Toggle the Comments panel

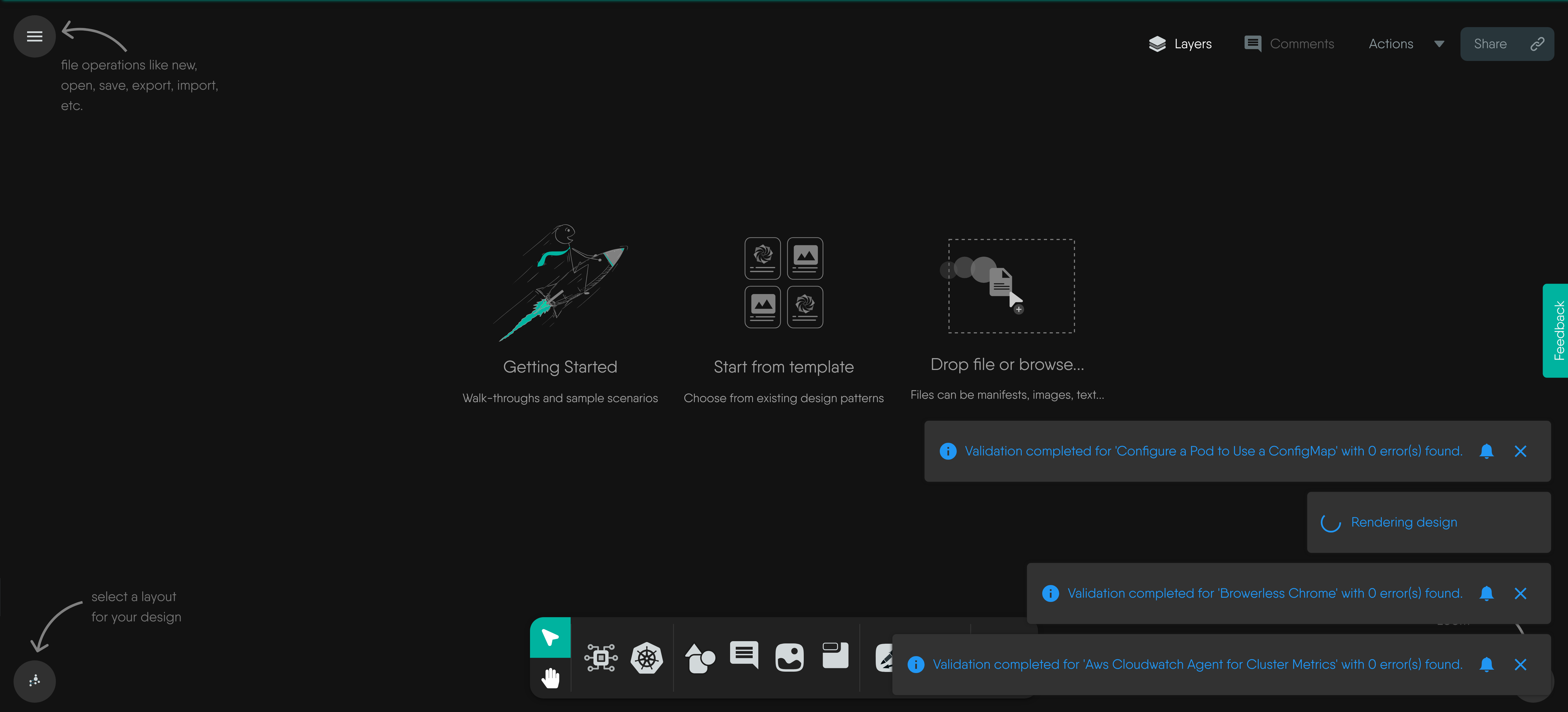[x=1289, y=44]
